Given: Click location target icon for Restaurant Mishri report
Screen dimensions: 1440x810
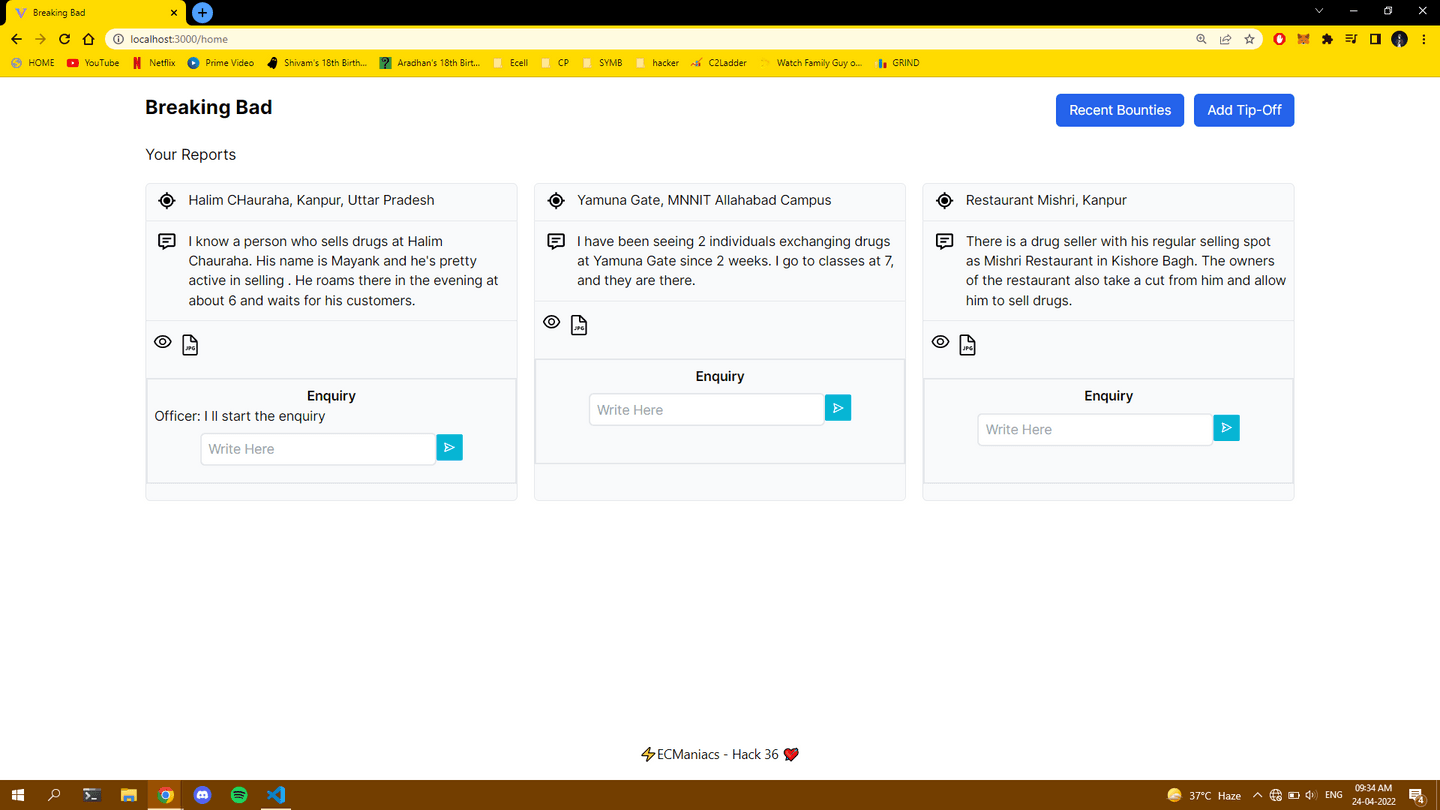Looking at the screenshot, I should [944, 200].
